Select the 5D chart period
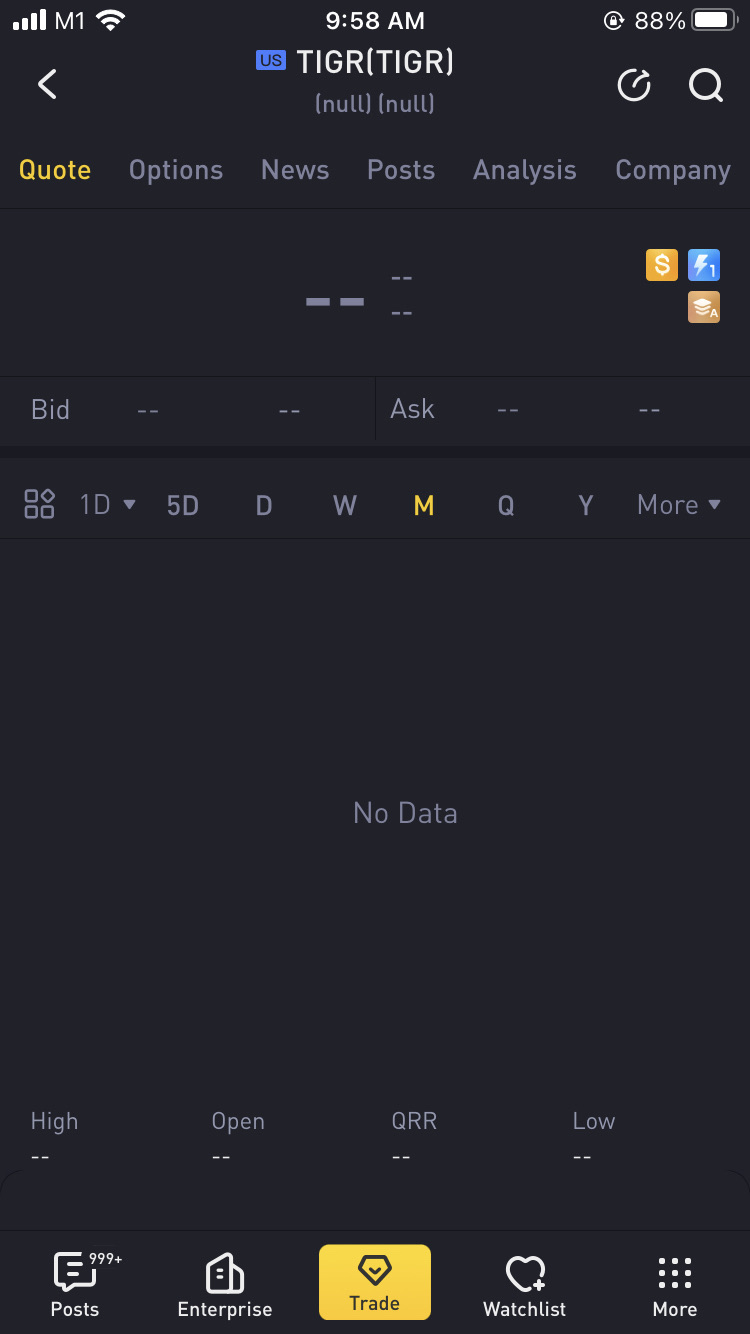750x1334 pixels. tap(183, 505)
